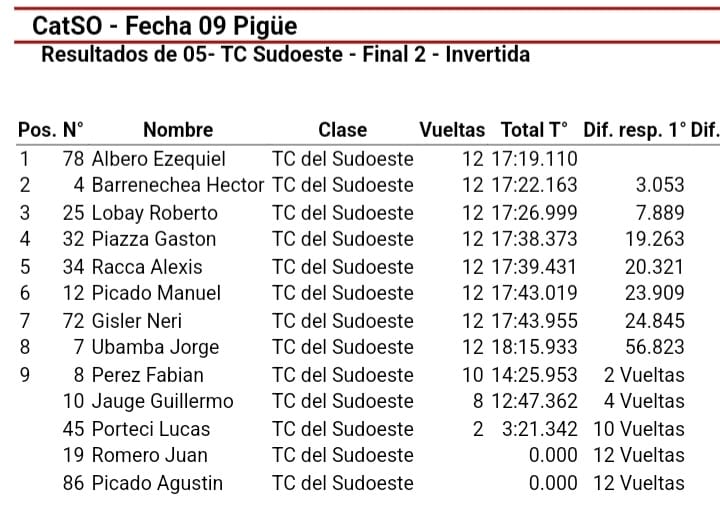
Task: Click Romero Juan row
Action: (352, 455)
